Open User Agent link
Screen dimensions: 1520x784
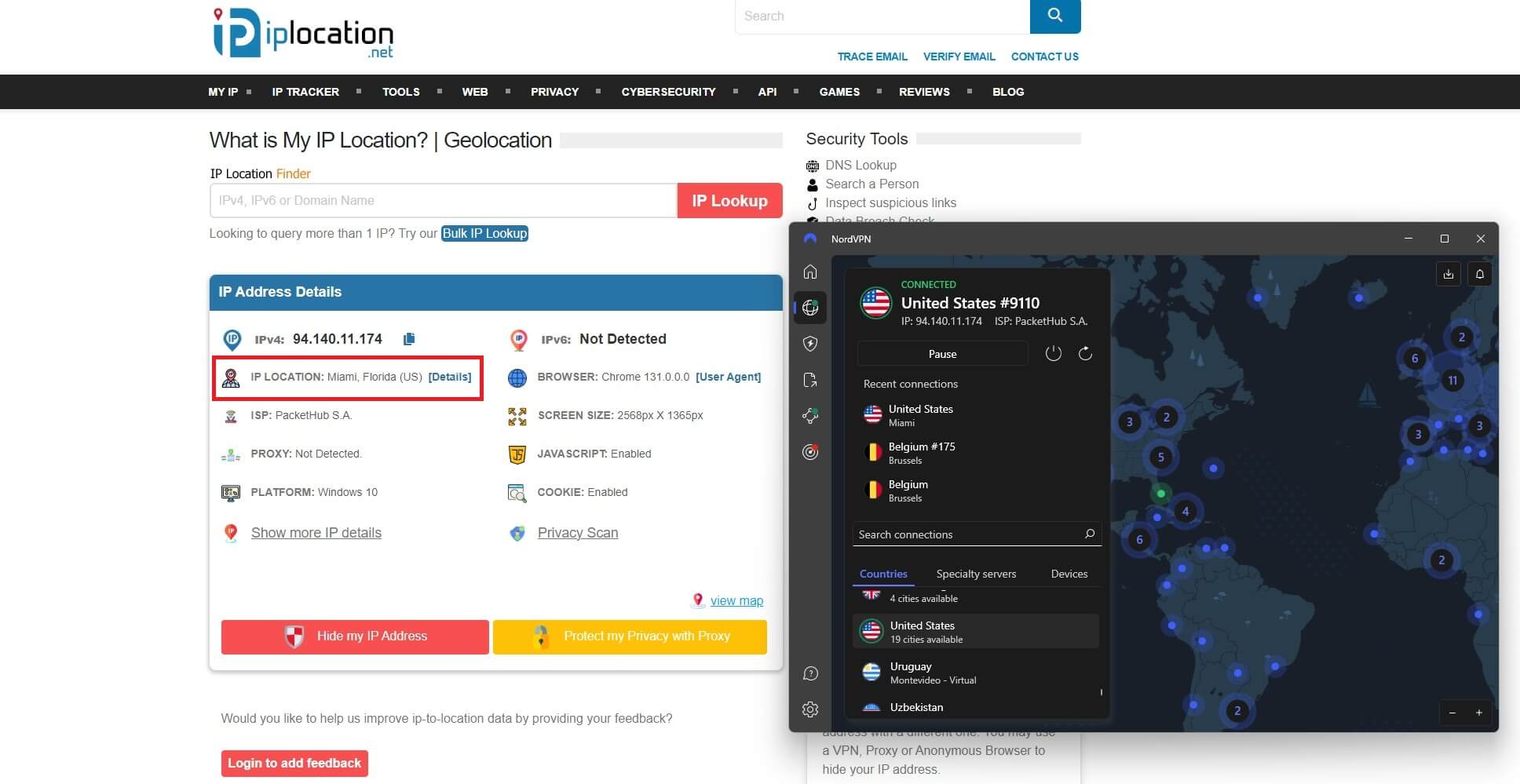click(729, 377)
